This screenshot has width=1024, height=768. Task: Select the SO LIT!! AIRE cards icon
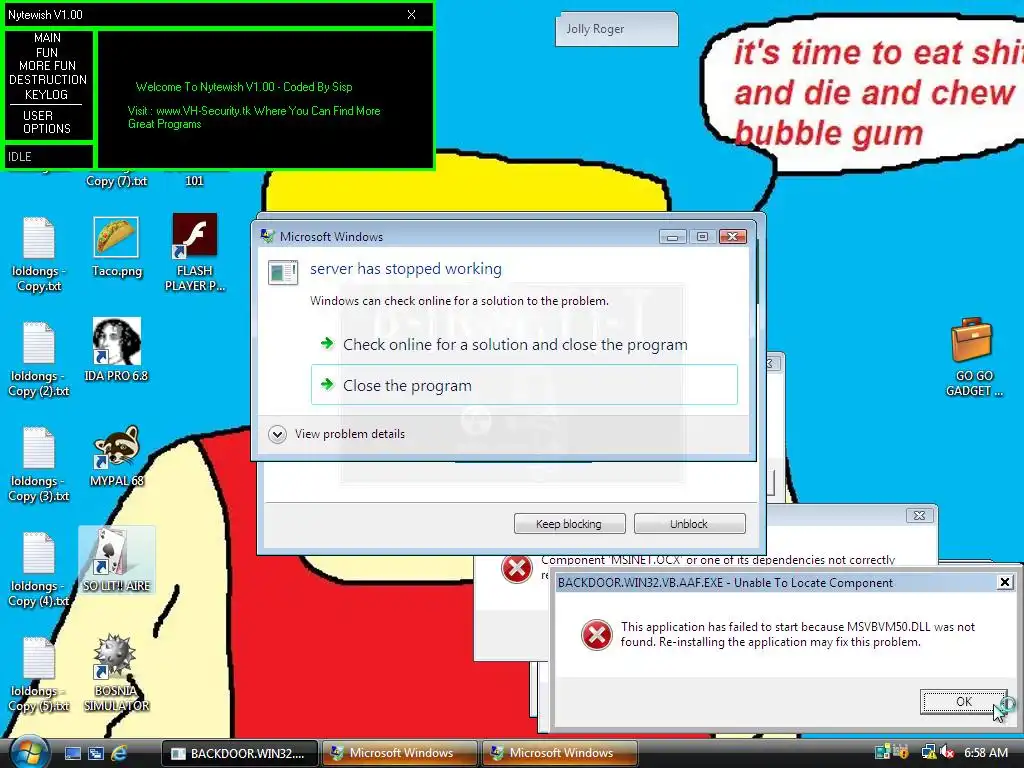116,552
